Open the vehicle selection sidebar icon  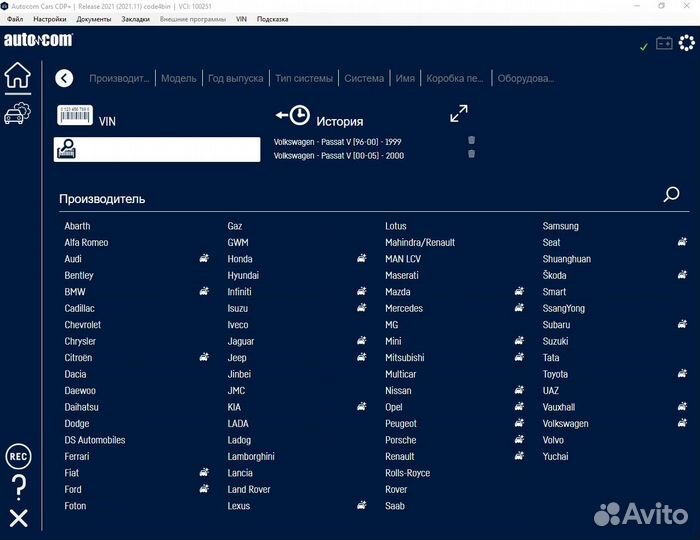point(17,114)
